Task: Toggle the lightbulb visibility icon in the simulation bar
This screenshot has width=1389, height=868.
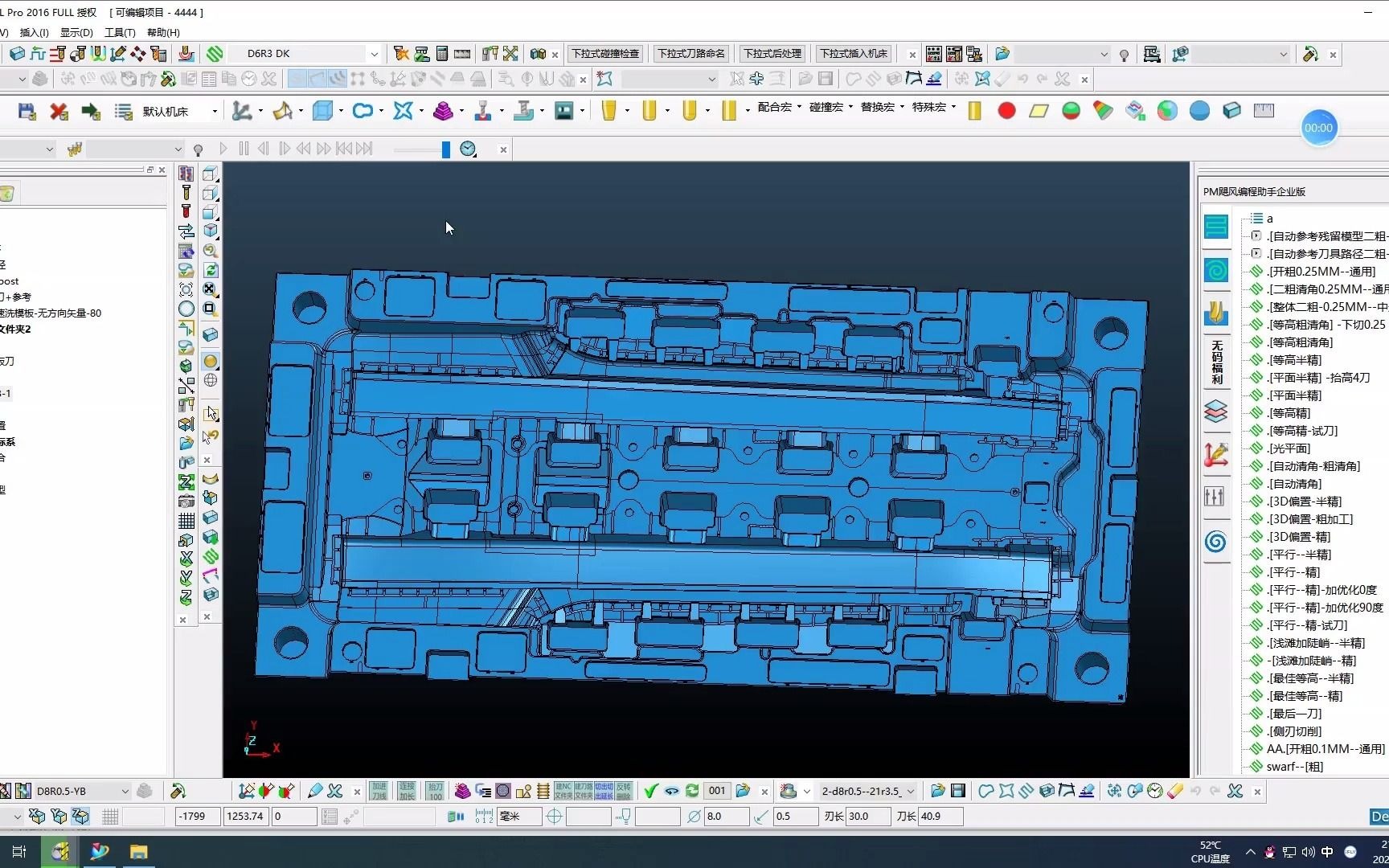Action: tap(198, 149)
